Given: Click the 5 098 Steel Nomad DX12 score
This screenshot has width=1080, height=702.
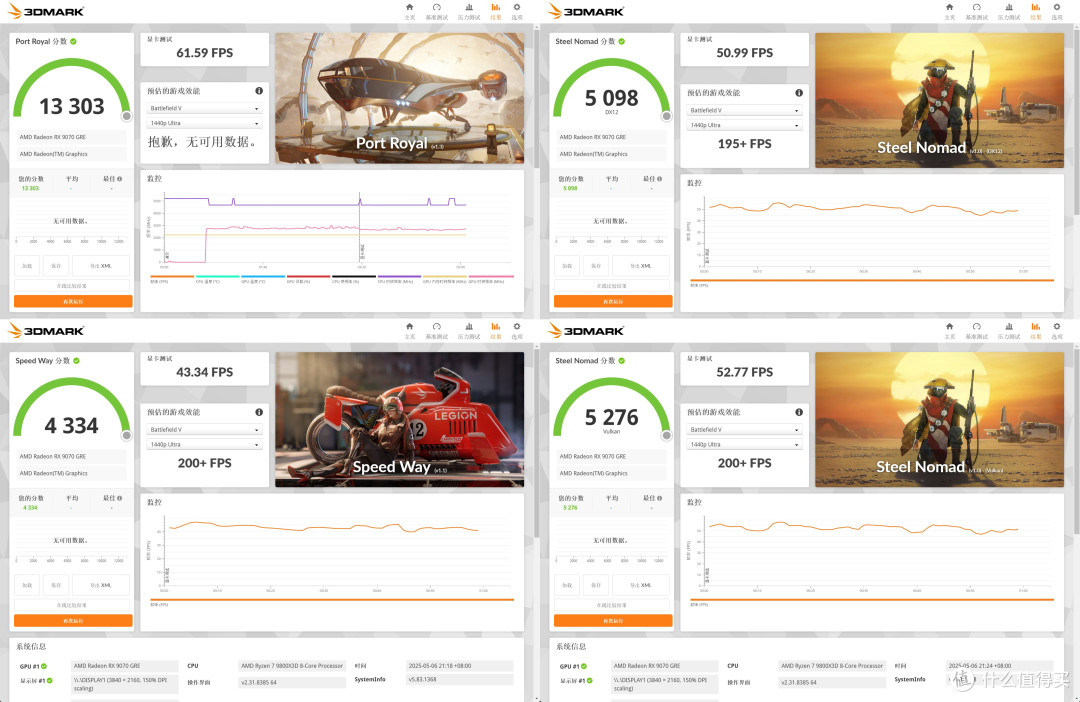Looking at the screenshot, I should (612, 98).
